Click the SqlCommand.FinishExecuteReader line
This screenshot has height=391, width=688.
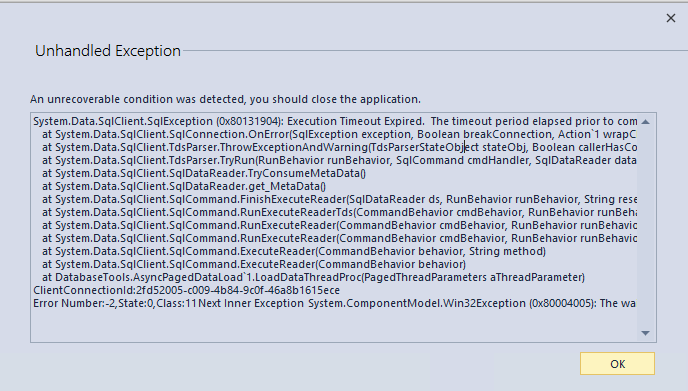340,199
